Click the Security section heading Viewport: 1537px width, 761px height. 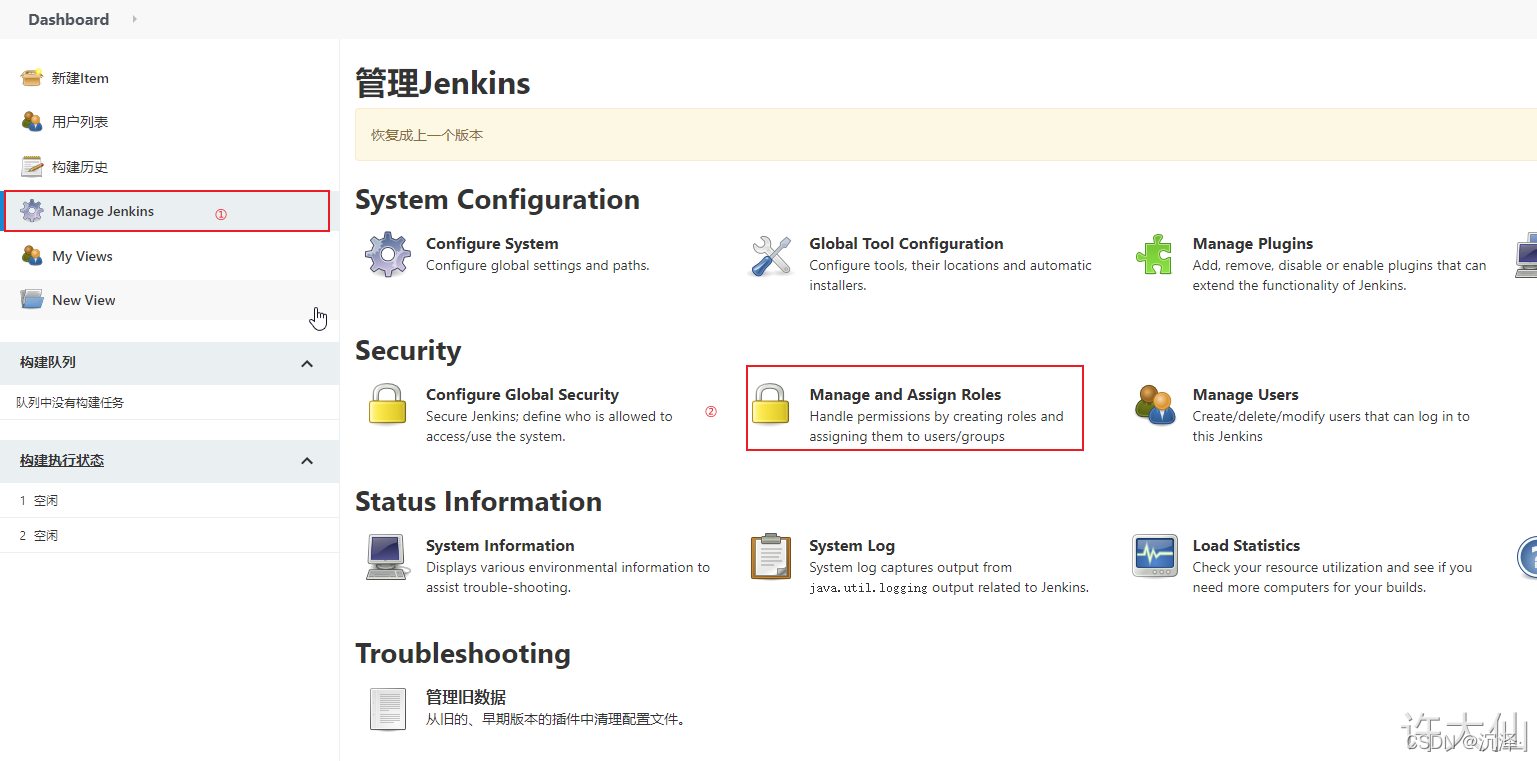tap(408, 351)
